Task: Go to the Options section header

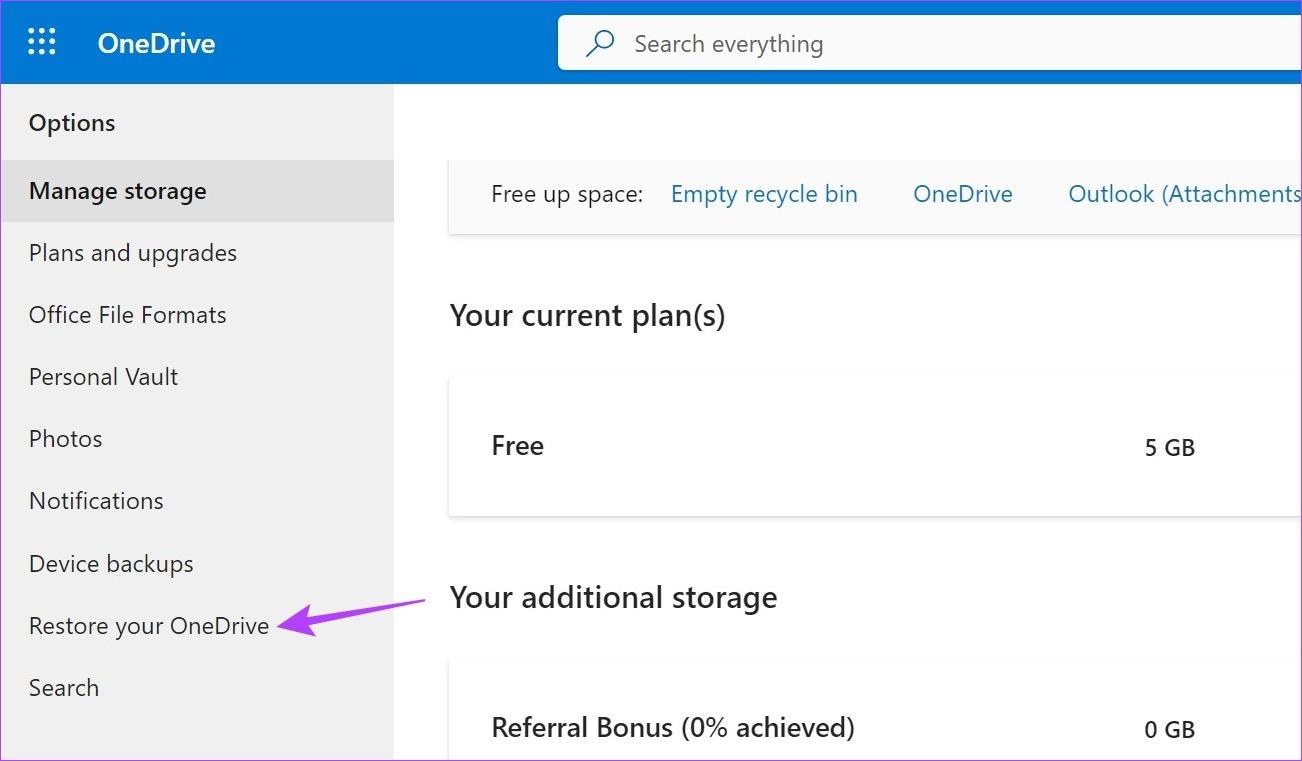Action: pos(72,122)
